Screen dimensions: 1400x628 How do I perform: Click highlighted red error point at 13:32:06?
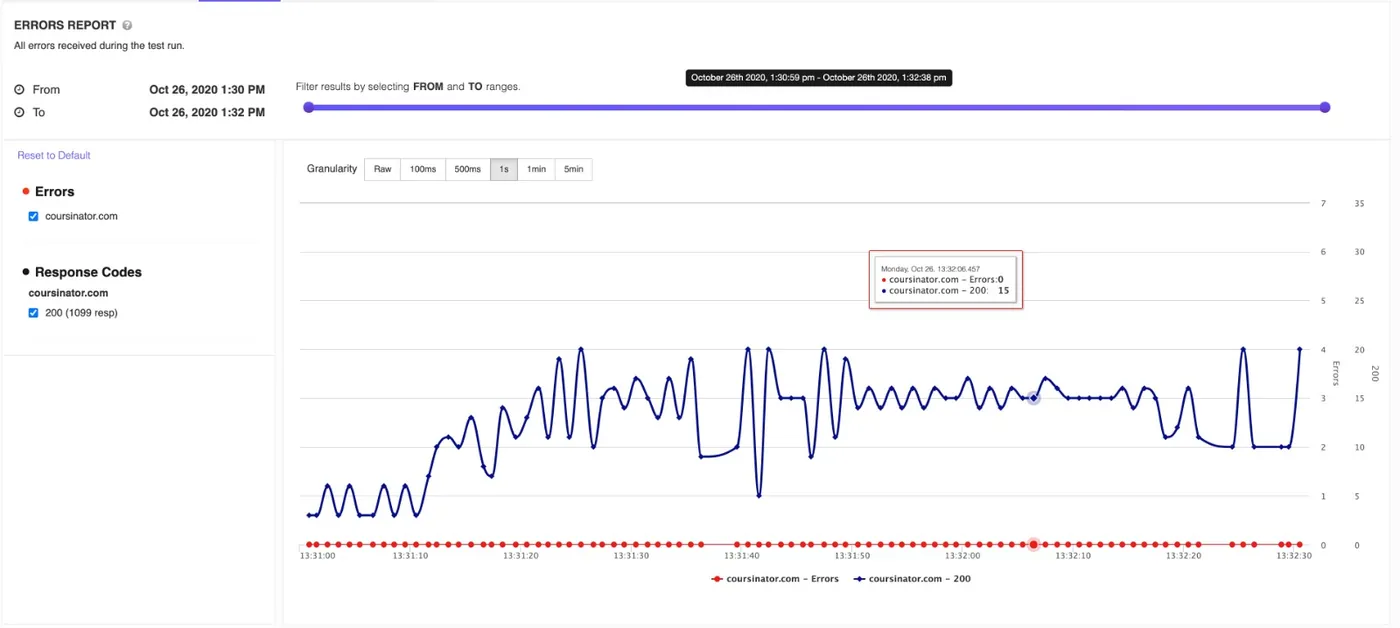(x=1034, y=545)
